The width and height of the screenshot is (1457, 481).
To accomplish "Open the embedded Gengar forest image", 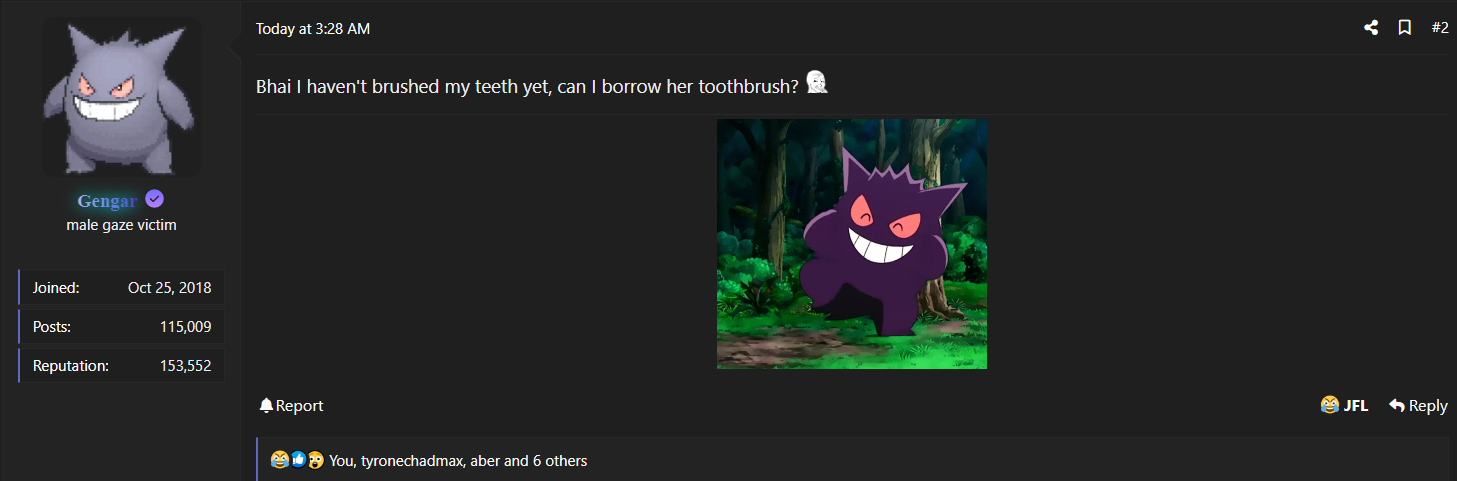I will [x=852, y=244].
